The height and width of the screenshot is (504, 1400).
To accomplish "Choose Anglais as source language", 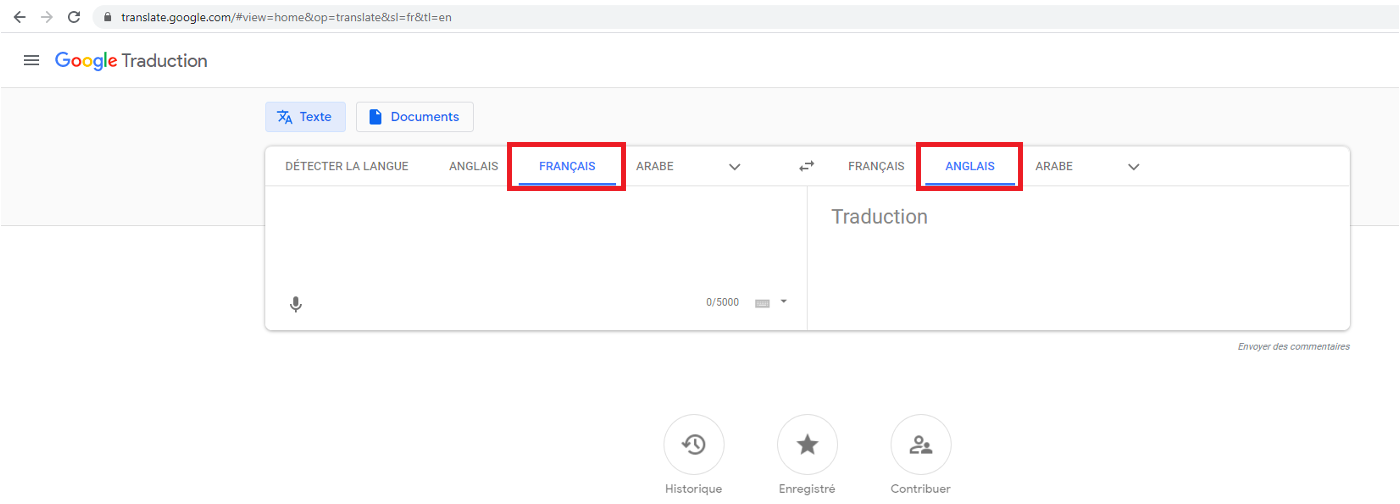I will [x=473, y=167].
